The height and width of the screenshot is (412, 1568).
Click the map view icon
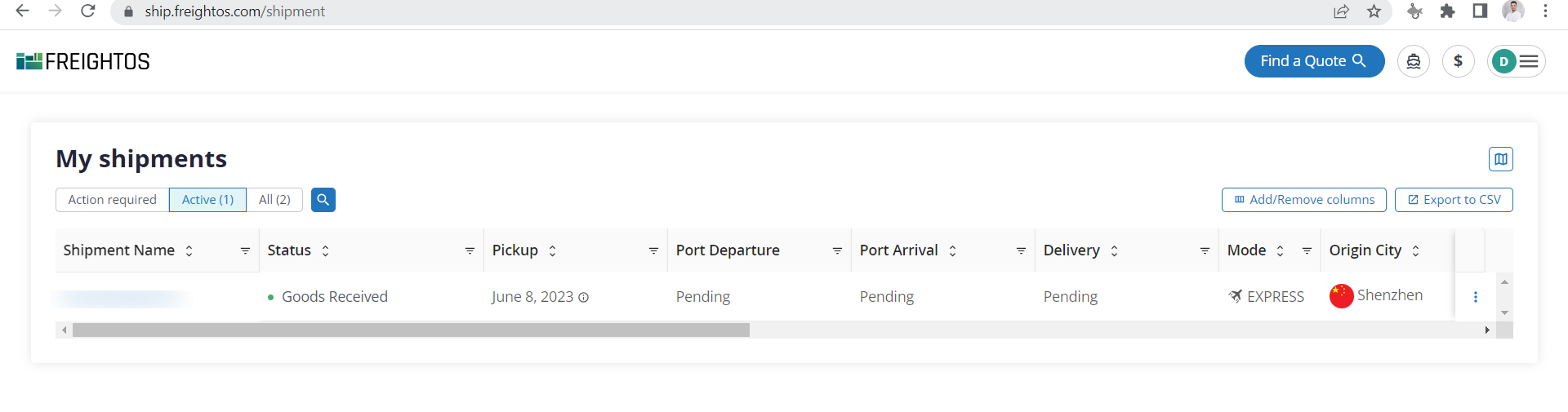click(1500, 159)
